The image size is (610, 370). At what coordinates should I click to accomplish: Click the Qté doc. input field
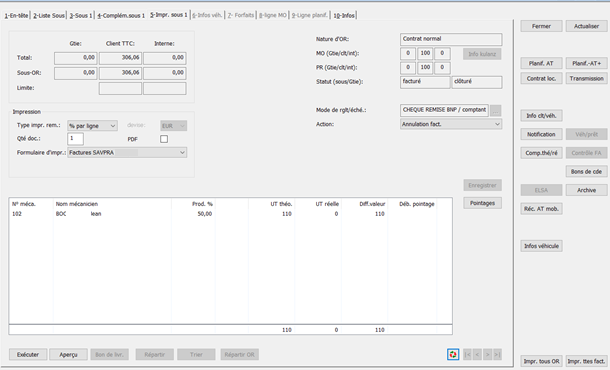tap(75, 139)
